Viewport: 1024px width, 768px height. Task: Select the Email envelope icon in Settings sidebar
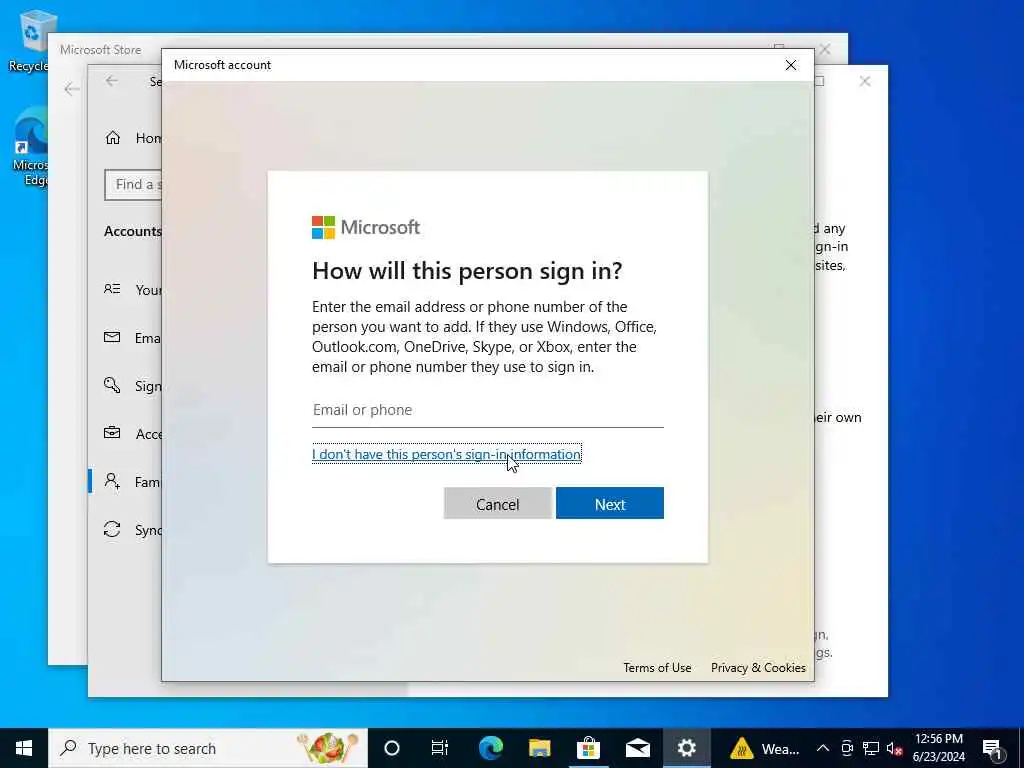point(112,337)
